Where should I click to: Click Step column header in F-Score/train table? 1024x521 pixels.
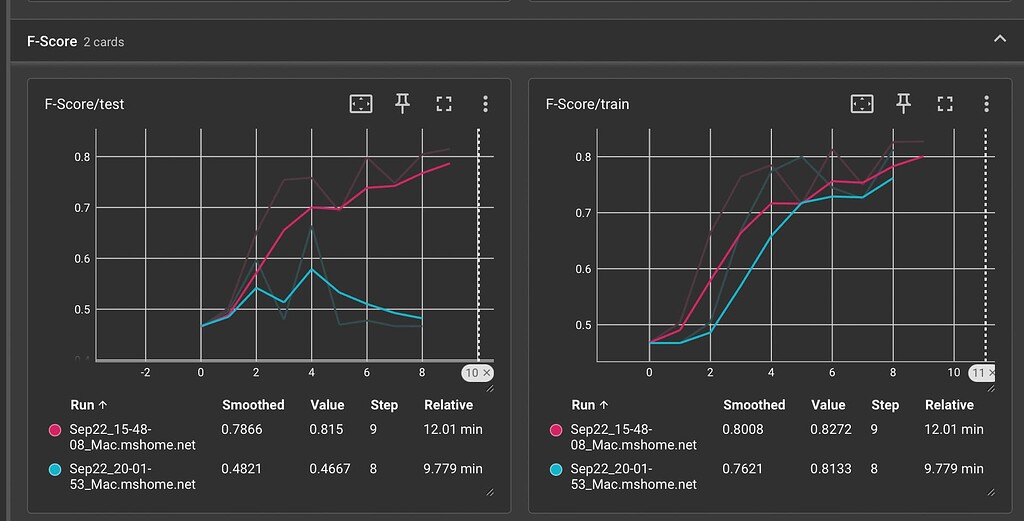click(x=885, y=405)
